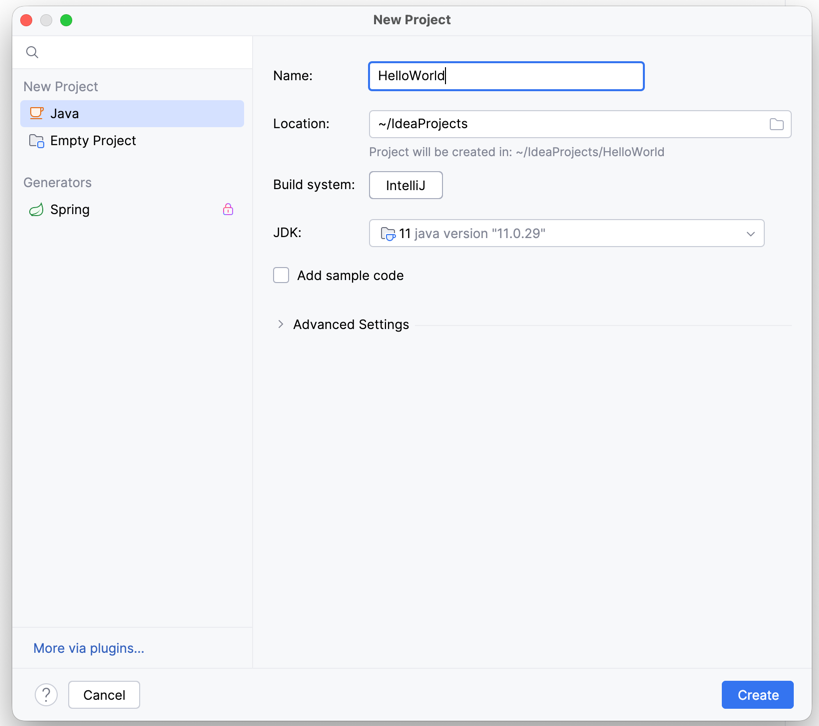Image resolution: width=819 pixels, height=726 pixels.
Task: Focus the Location path text field
Action: point(565,124)
